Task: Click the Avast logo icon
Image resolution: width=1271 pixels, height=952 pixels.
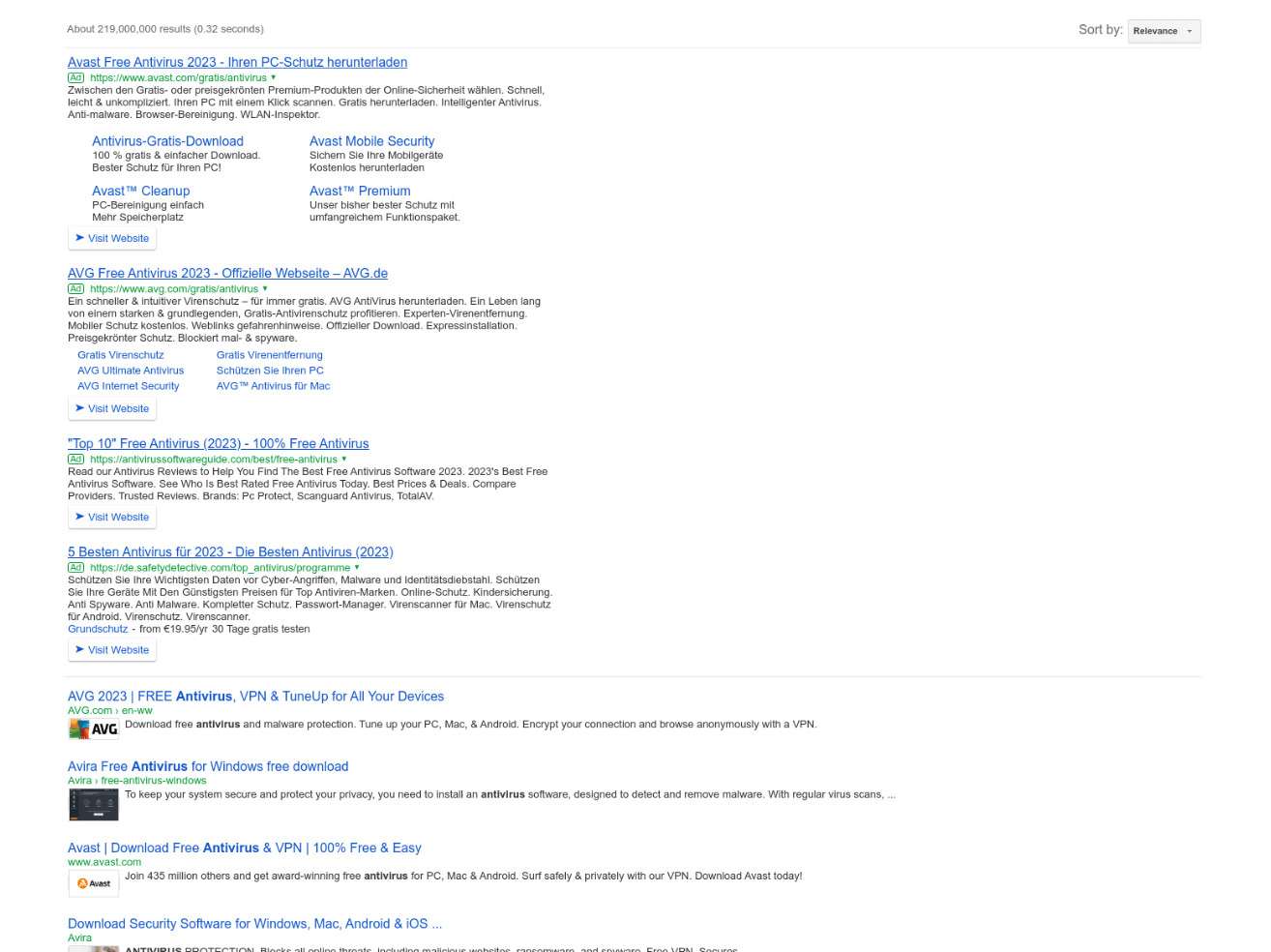Action: [x=94, y=881]
